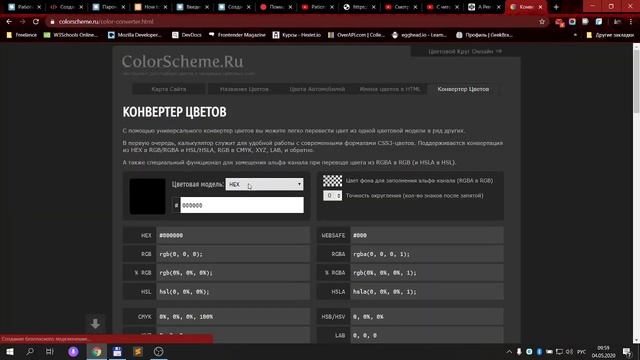Switch to the A Pen browser tab
The image size is (640, 360).
click(x=484, y=7)
